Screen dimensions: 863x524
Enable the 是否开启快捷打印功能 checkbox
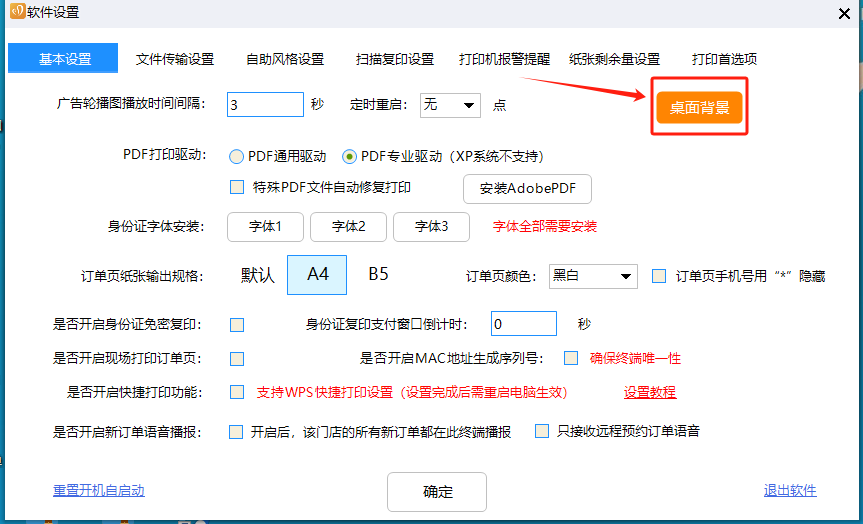pyautogui.click(x=237, y=391)
